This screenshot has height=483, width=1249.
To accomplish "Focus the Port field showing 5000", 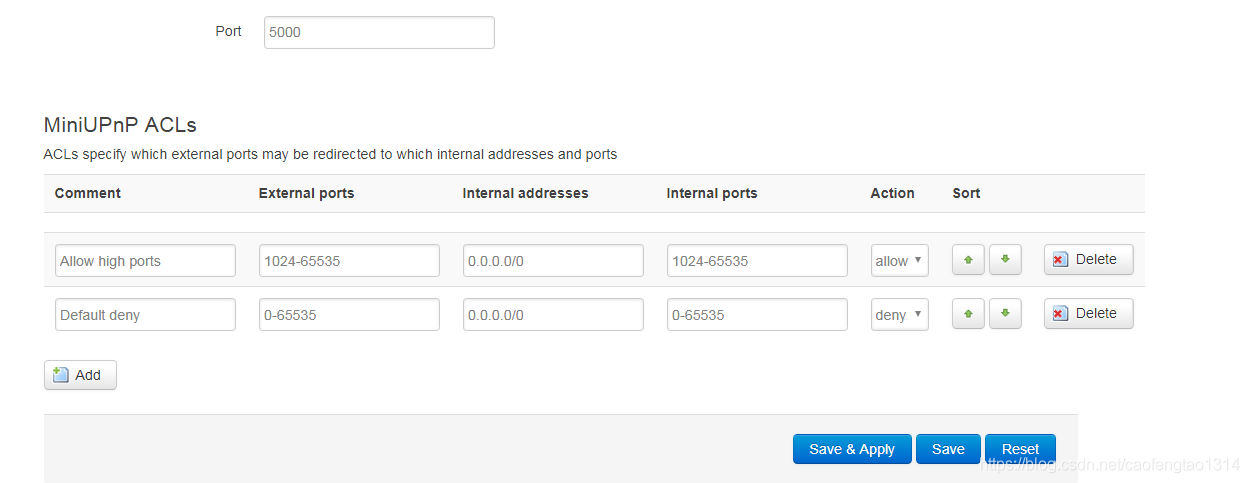I will [x=379, y=32].
